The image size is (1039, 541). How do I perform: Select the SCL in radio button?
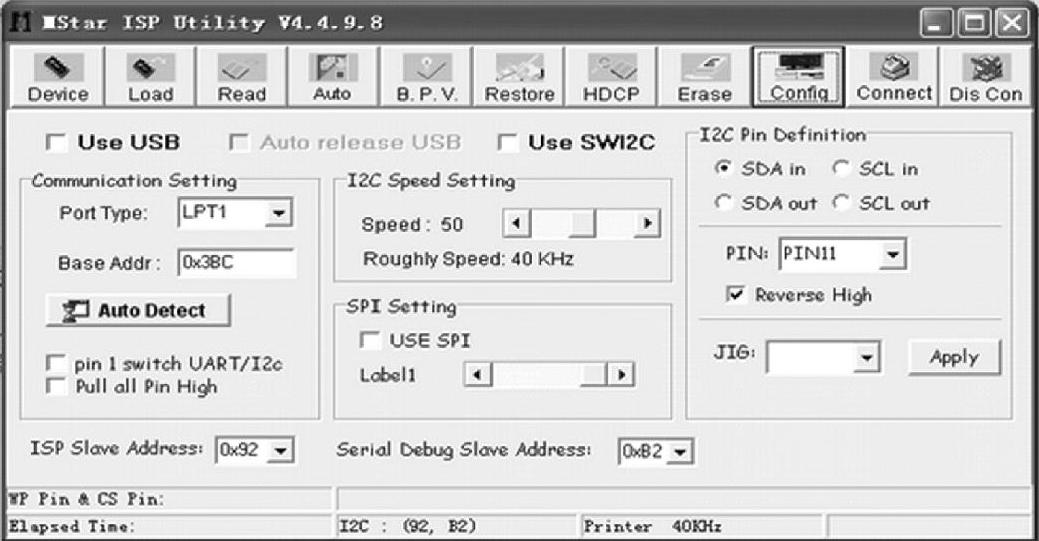coord(841,168)
